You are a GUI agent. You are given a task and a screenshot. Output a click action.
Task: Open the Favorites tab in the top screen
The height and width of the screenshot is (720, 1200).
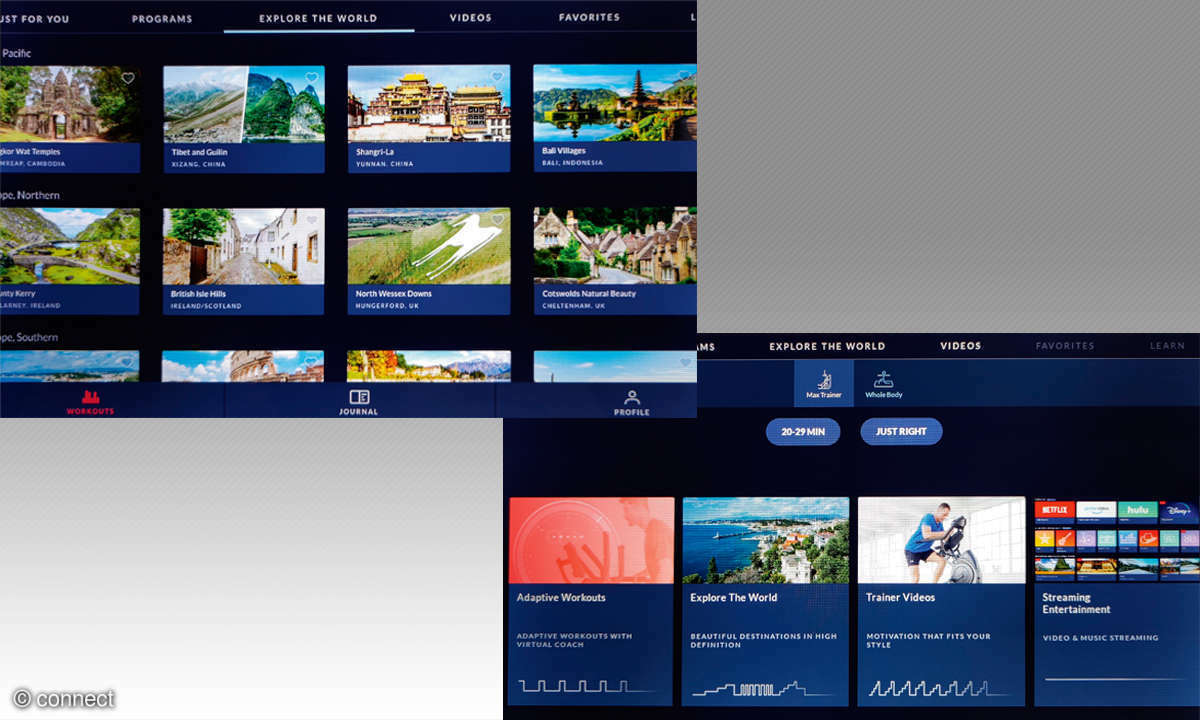(x=589, y=17)
